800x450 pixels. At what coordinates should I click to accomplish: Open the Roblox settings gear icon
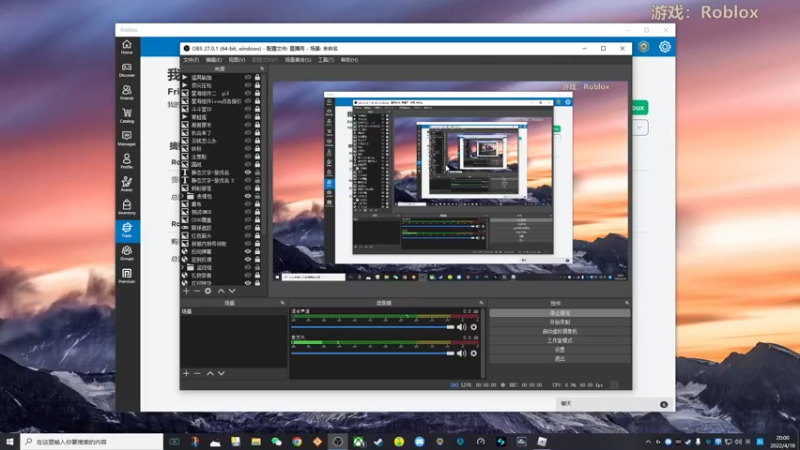tap(664, 47)
